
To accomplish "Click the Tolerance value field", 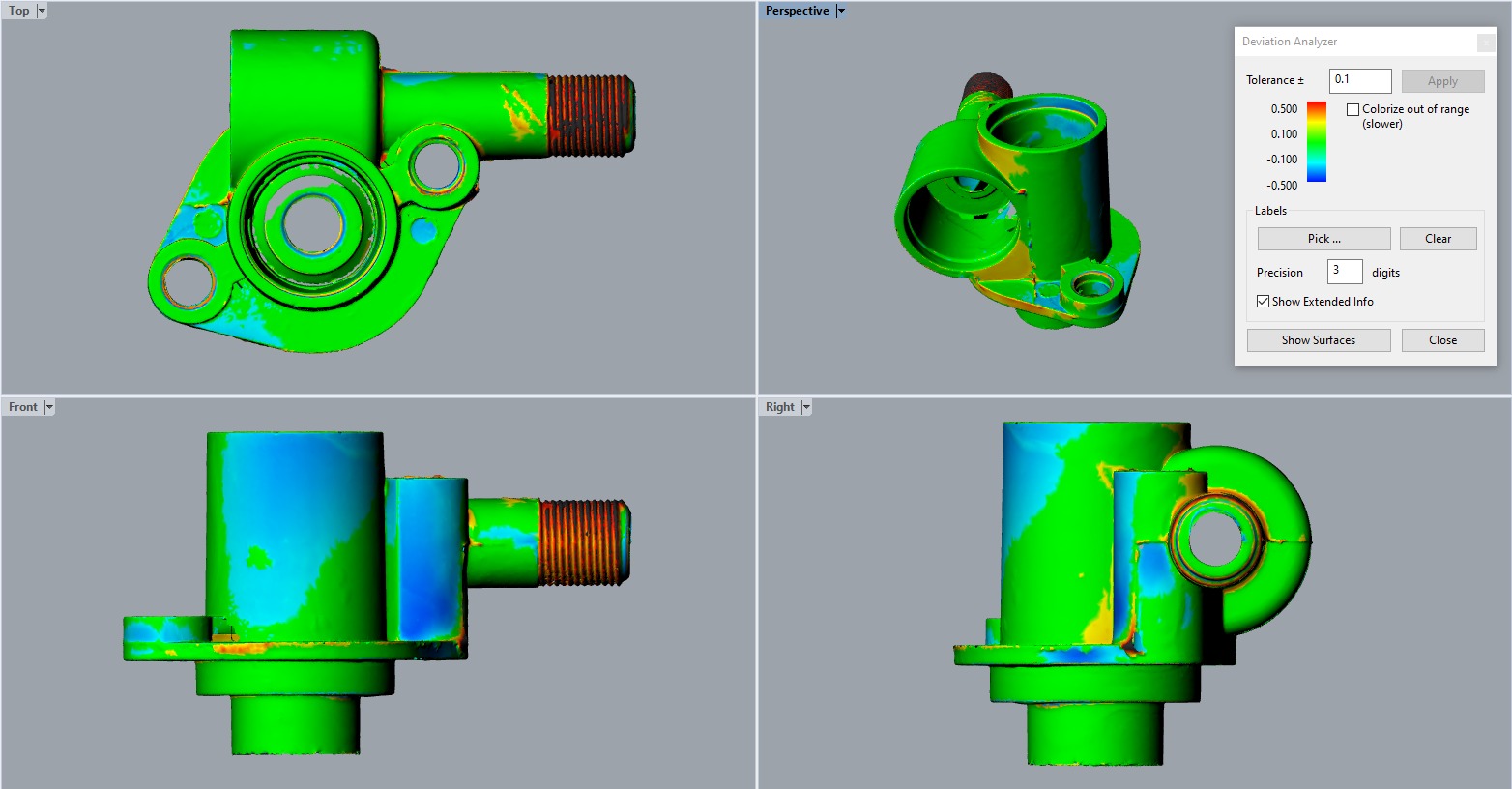I will (1360, 80).
